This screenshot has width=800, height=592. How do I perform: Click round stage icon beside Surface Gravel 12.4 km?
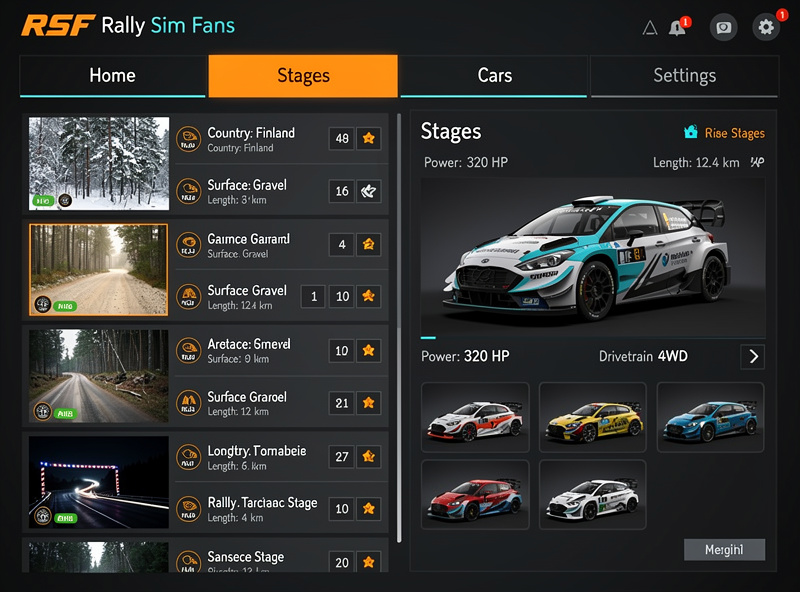coord(189,297)
